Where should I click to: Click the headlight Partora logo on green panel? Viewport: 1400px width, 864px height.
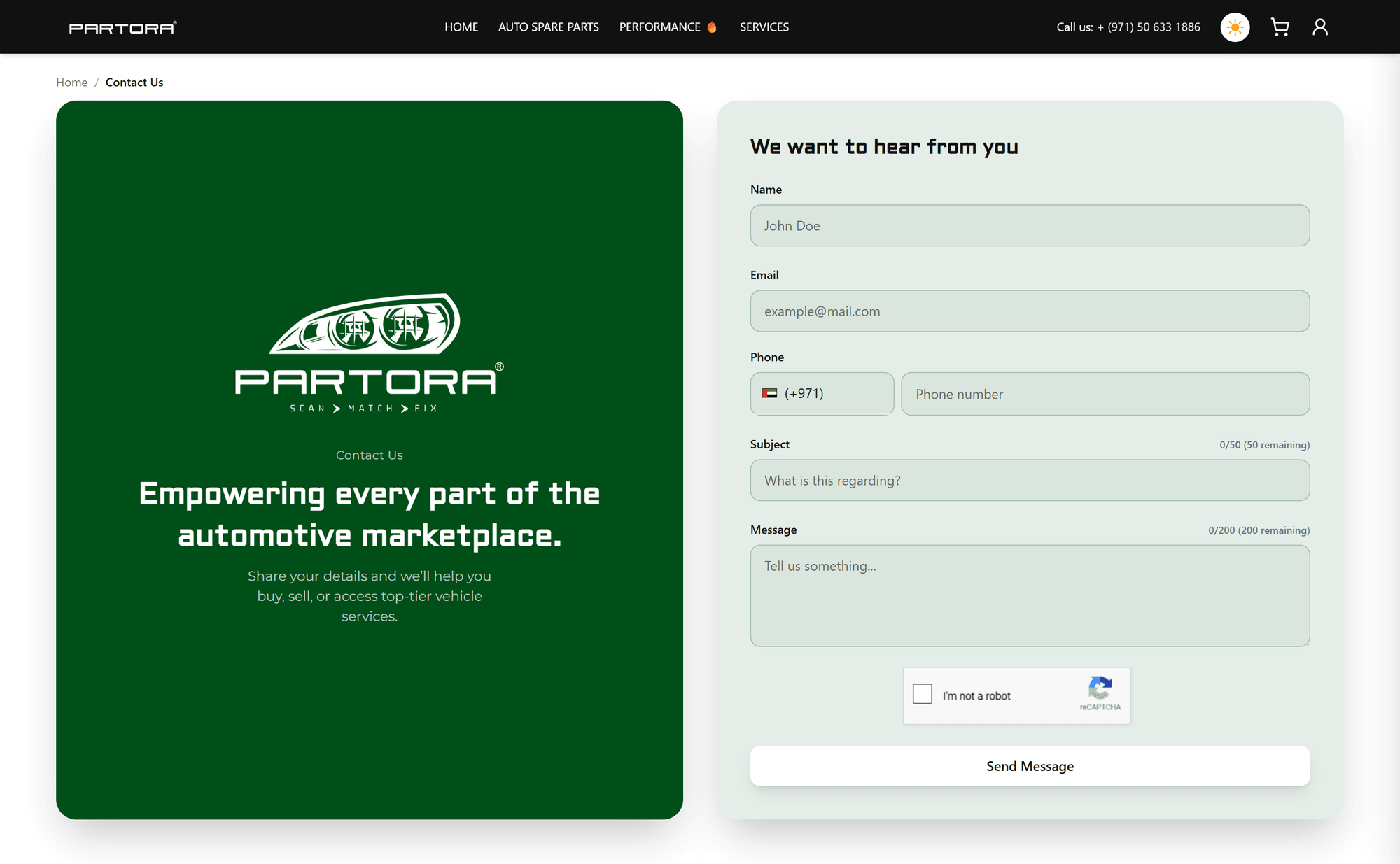coord(370,353)
